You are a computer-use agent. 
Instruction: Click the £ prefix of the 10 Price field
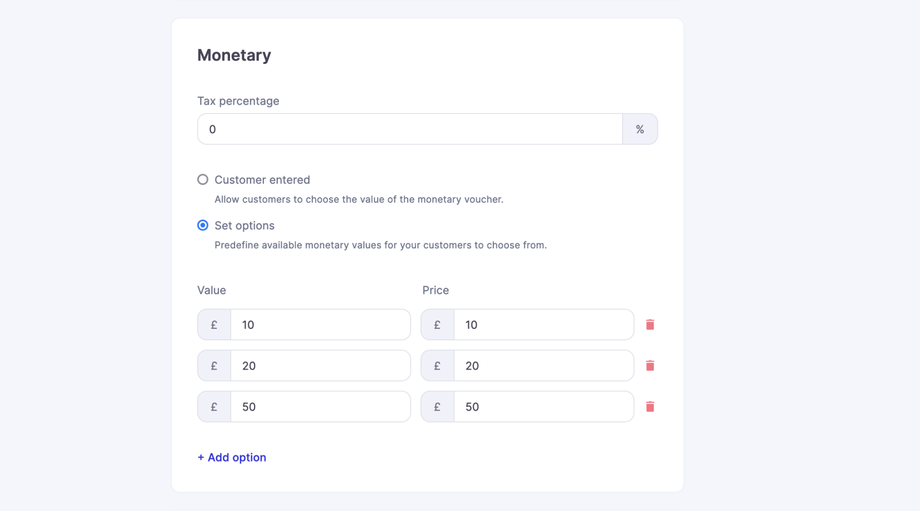(437, 325)
